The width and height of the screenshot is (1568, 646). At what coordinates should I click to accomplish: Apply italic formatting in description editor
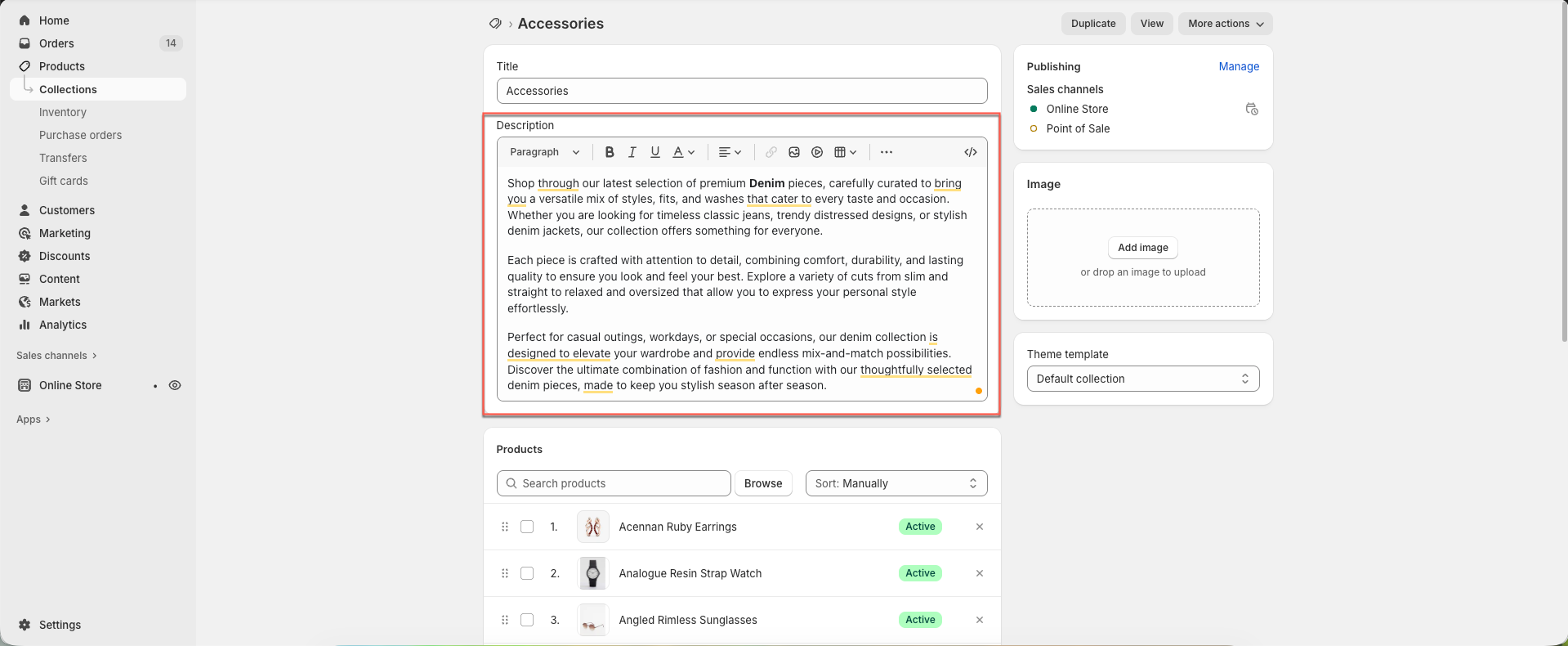tap(632, 152)
